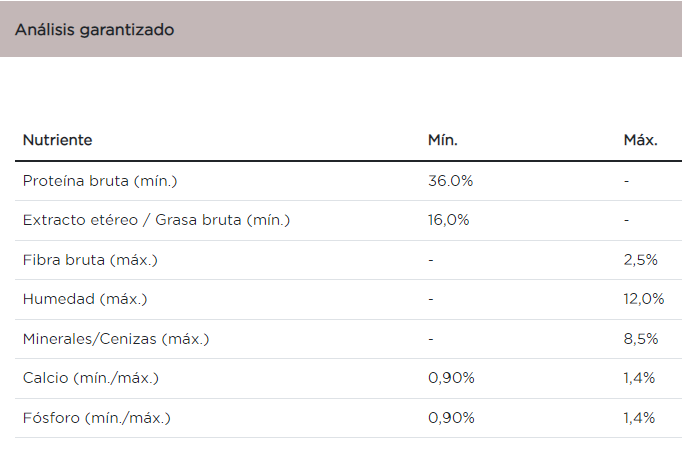Select the Fósforo (mín./máx.) row label
The height and width of the screenshot is (450, 682).
point(97,418)
